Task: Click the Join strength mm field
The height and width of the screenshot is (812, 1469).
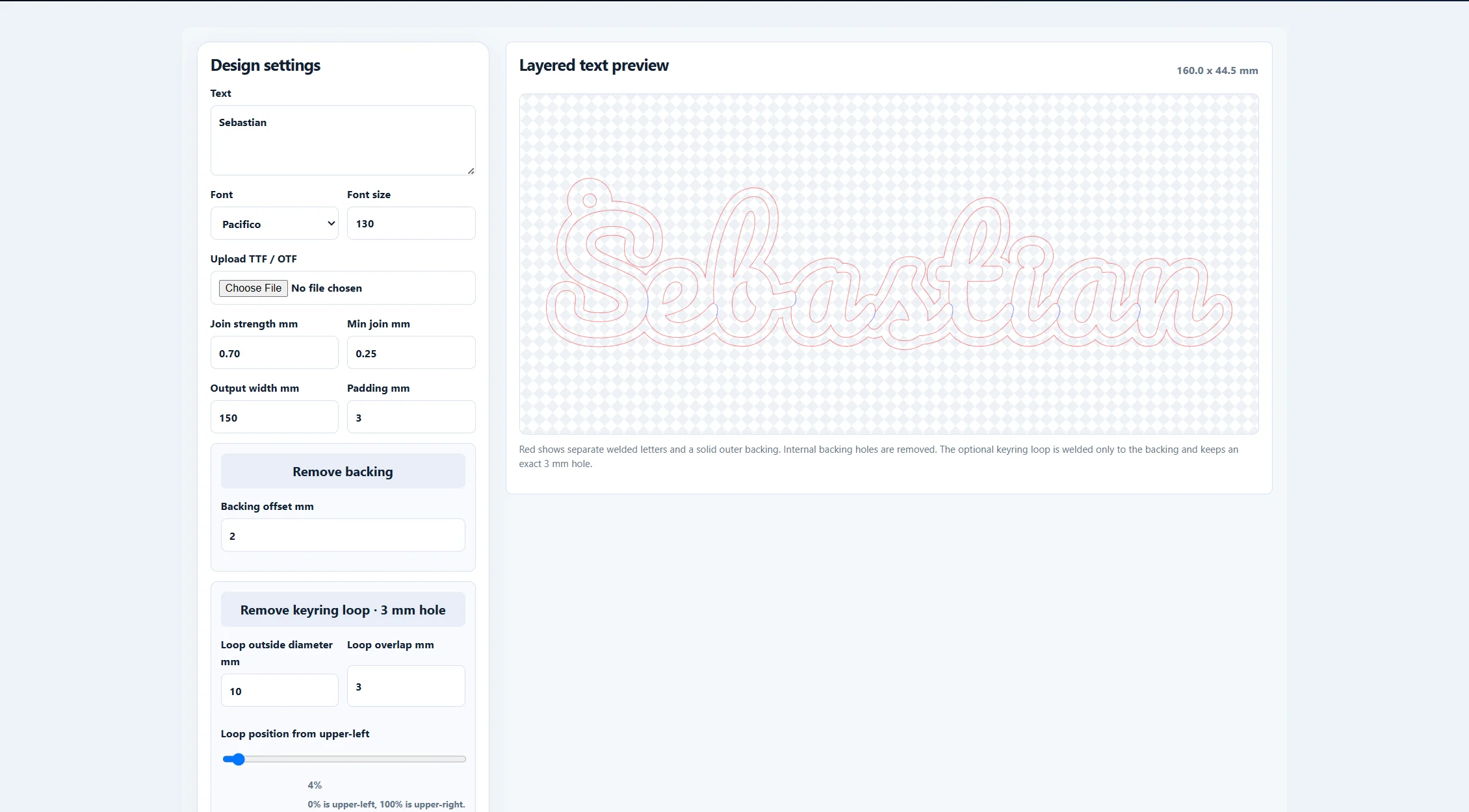Action: [x=274, y=353]
